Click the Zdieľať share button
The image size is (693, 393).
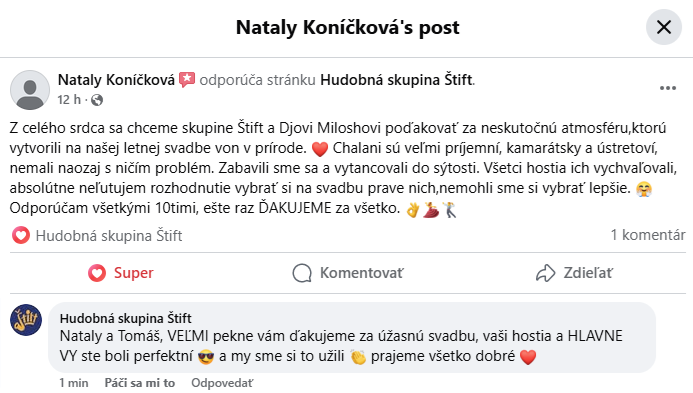tap(574, 273)
